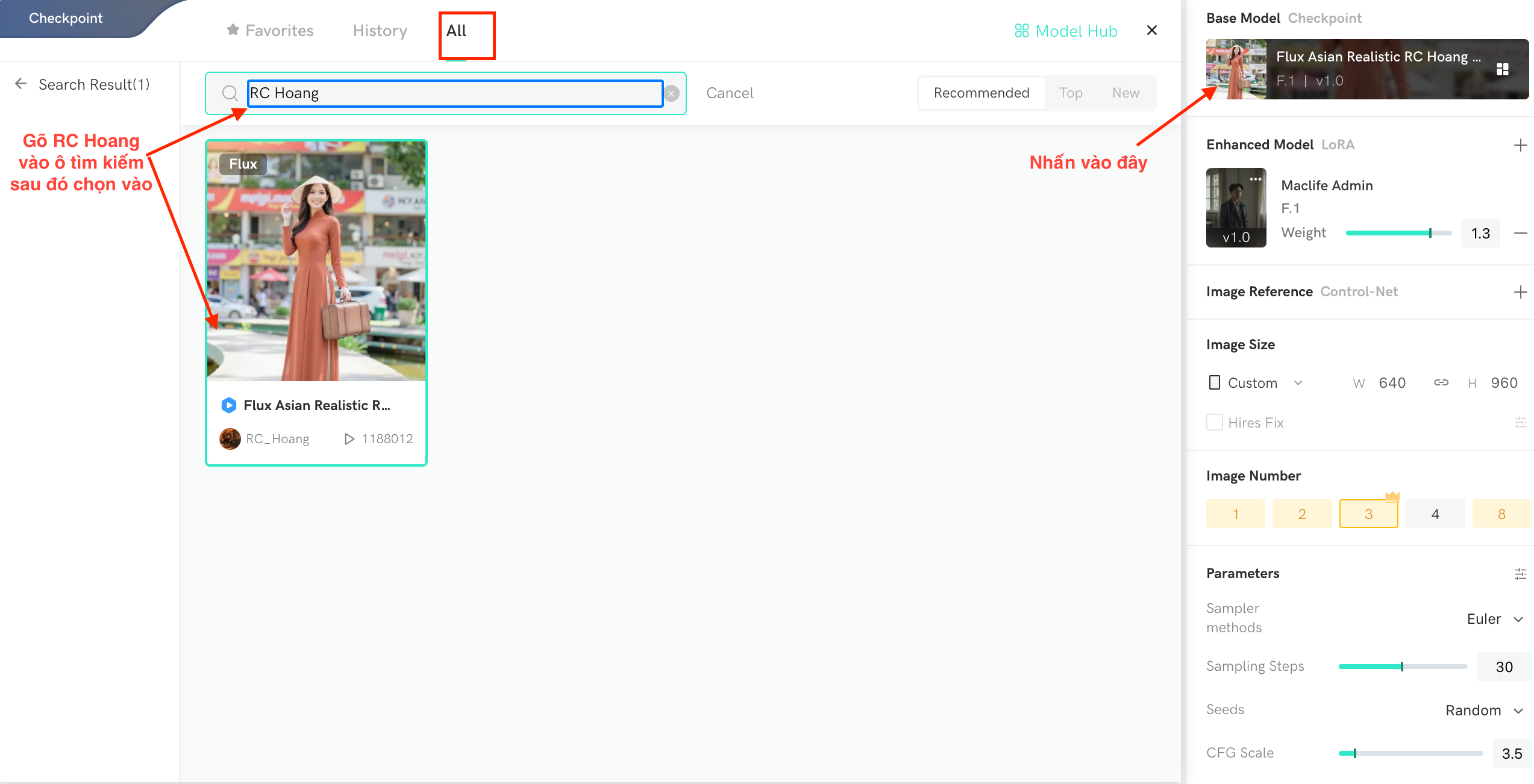Click the plus icon beside Image Reference Control-Net
Screen dimensions: 1534x784
point(1521,291)
